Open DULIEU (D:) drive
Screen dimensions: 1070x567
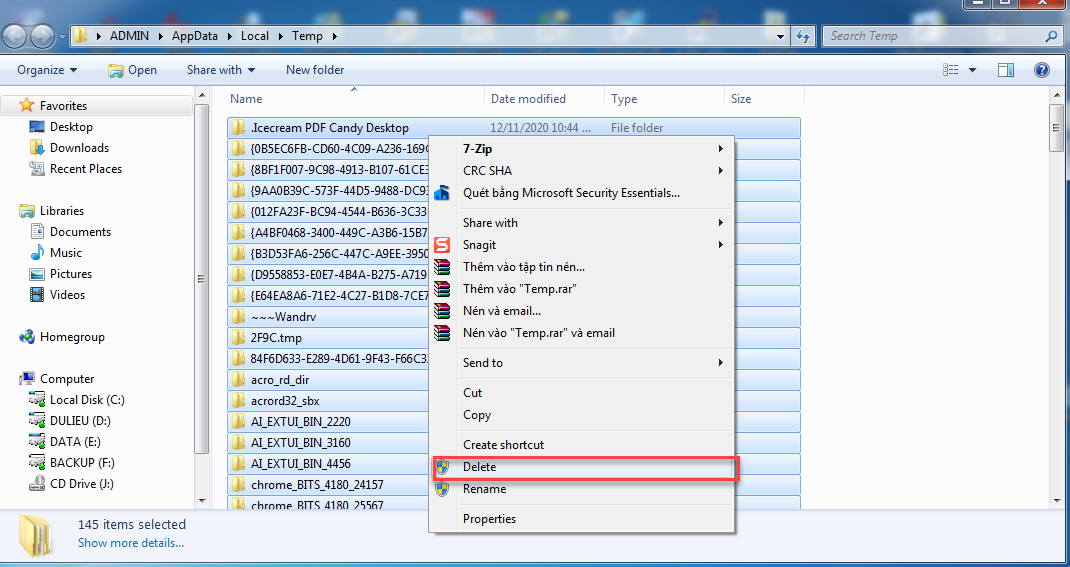point(80,421)
